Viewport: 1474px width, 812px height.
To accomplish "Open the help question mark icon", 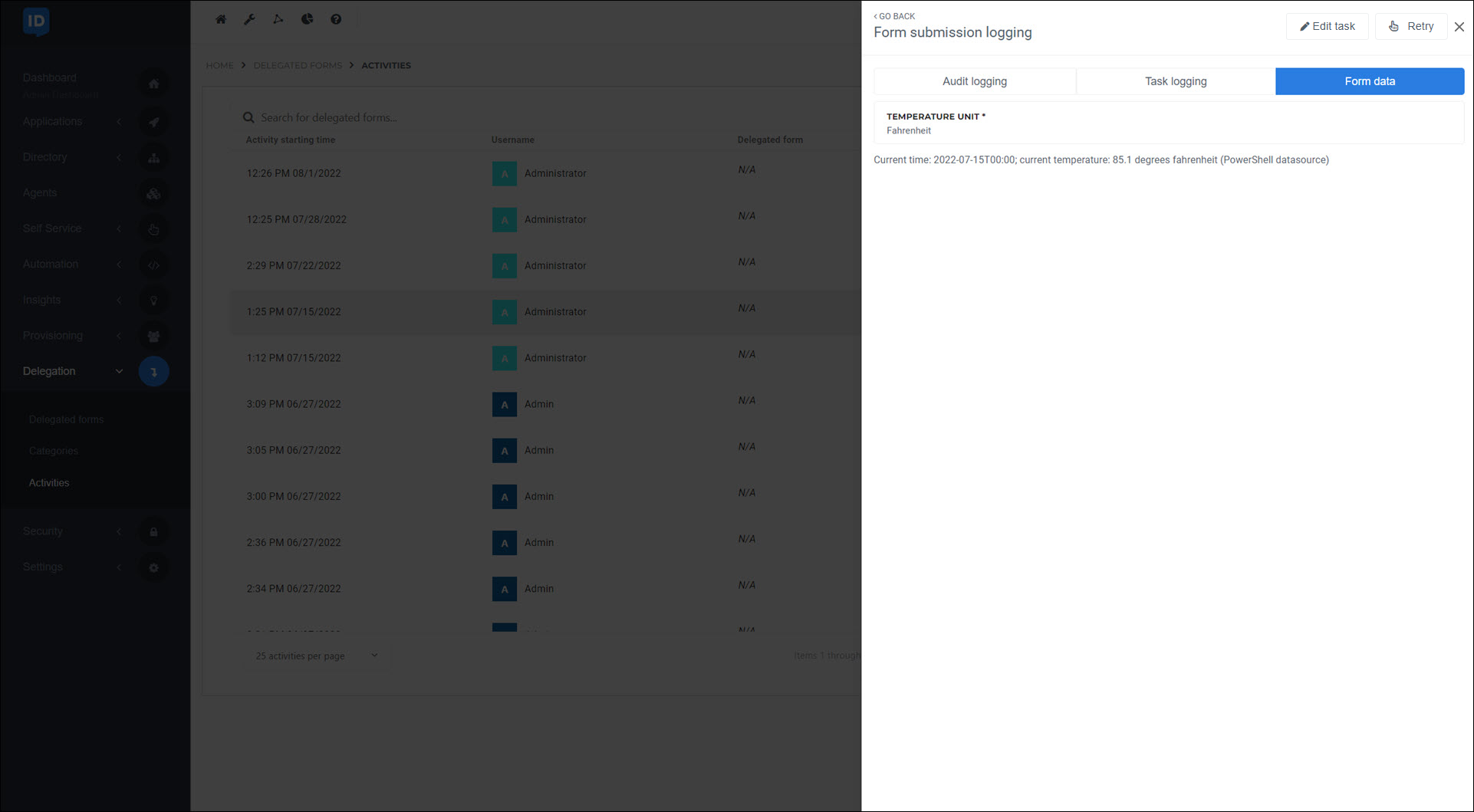I will coord(336,19).
